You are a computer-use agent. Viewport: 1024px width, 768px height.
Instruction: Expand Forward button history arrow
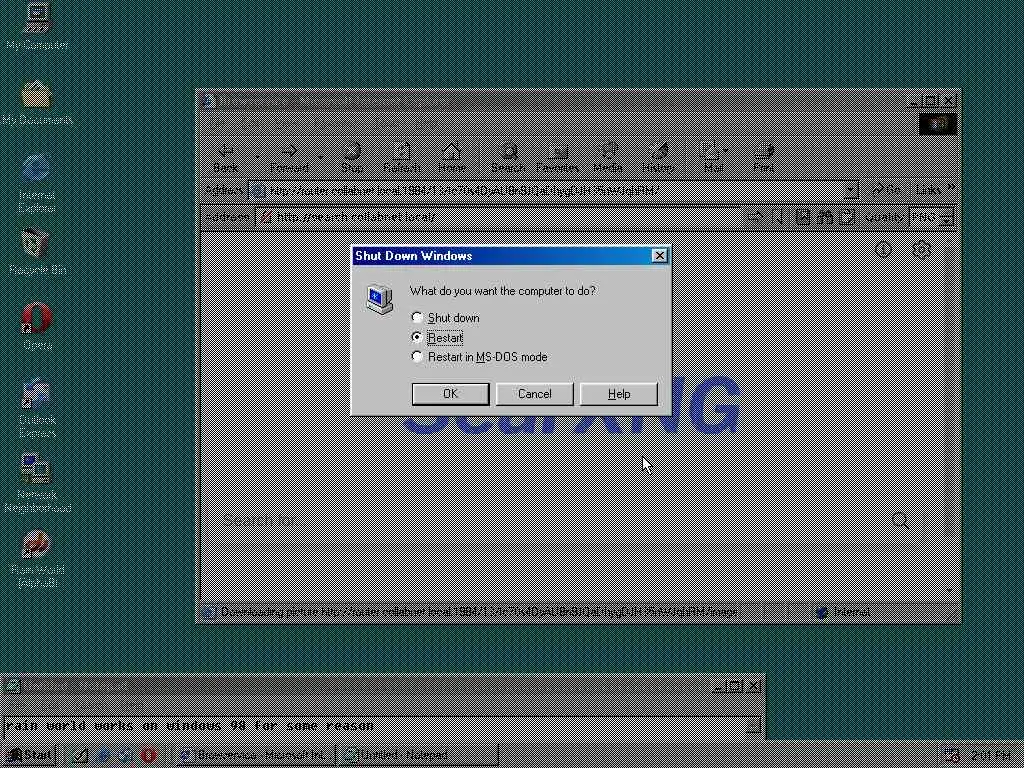320,157
